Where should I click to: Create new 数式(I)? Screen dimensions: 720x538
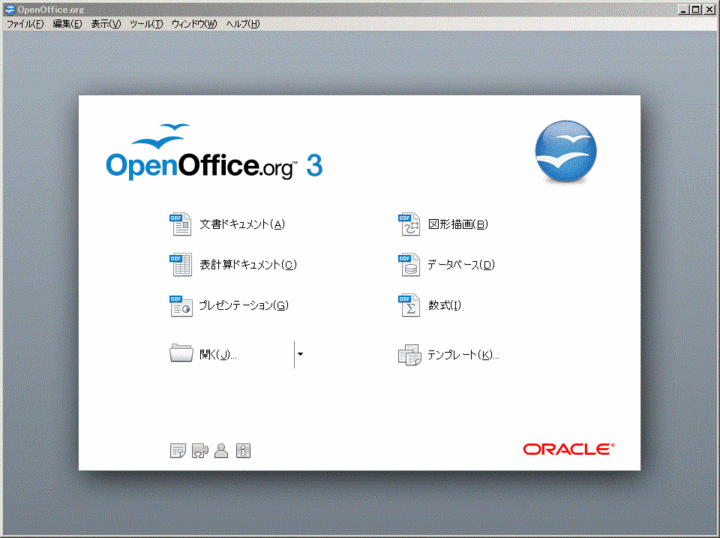click(444, 306)
